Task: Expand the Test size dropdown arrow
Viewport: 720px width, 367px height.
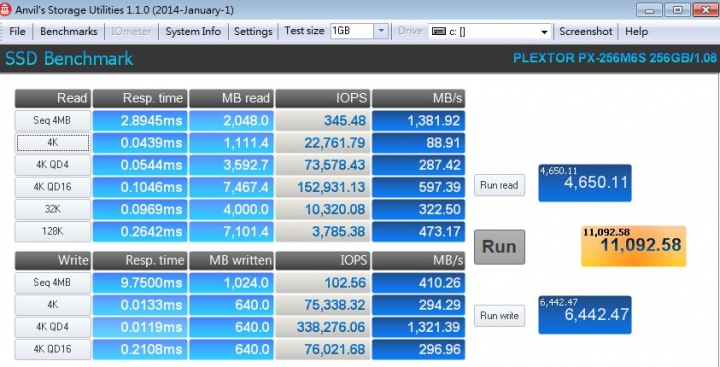Action: pyautogui.click(x=381, y=31)
